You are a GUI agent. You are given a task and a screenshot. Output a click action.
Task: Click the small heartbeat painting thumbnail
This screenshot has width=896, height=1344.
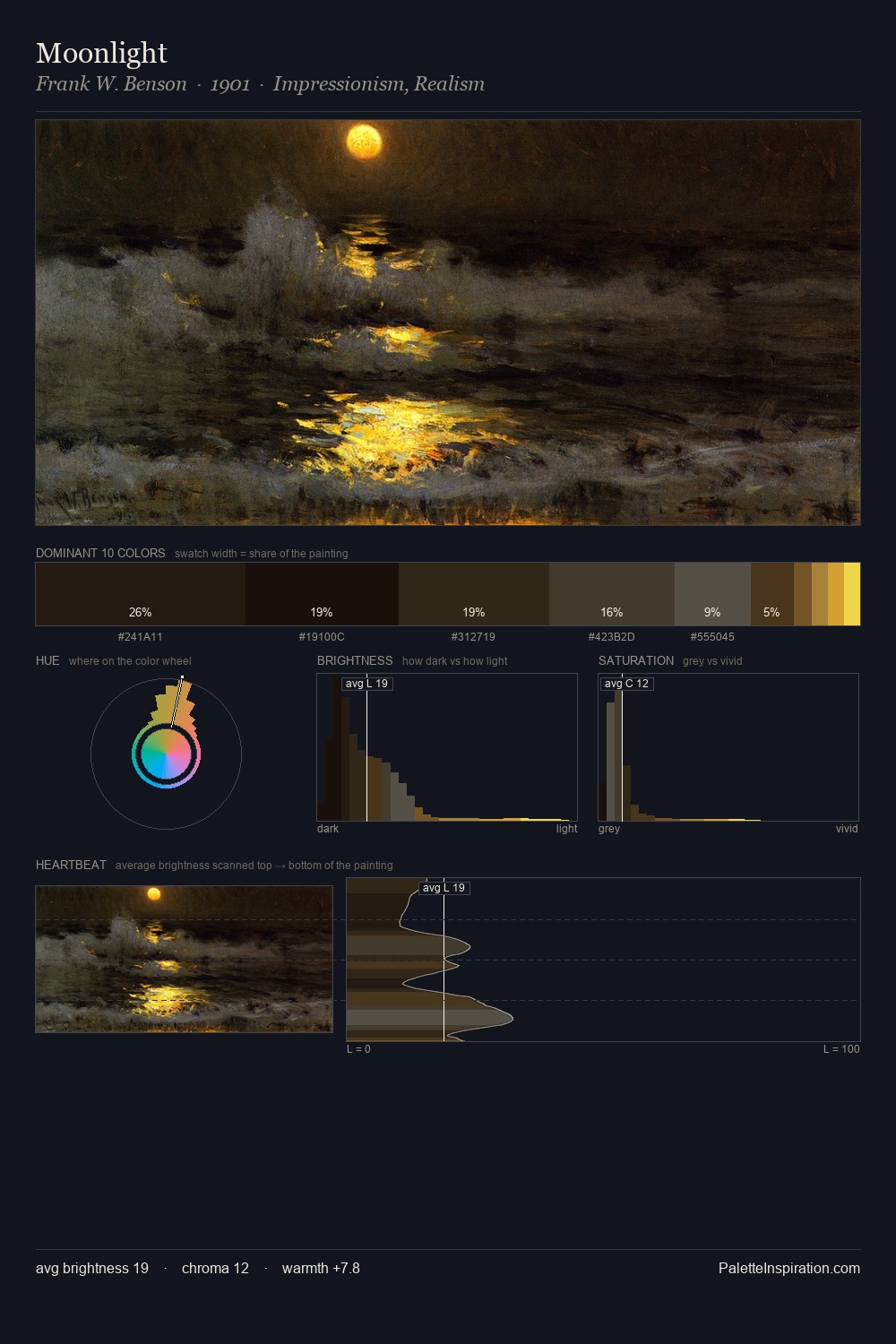point(184,959)
